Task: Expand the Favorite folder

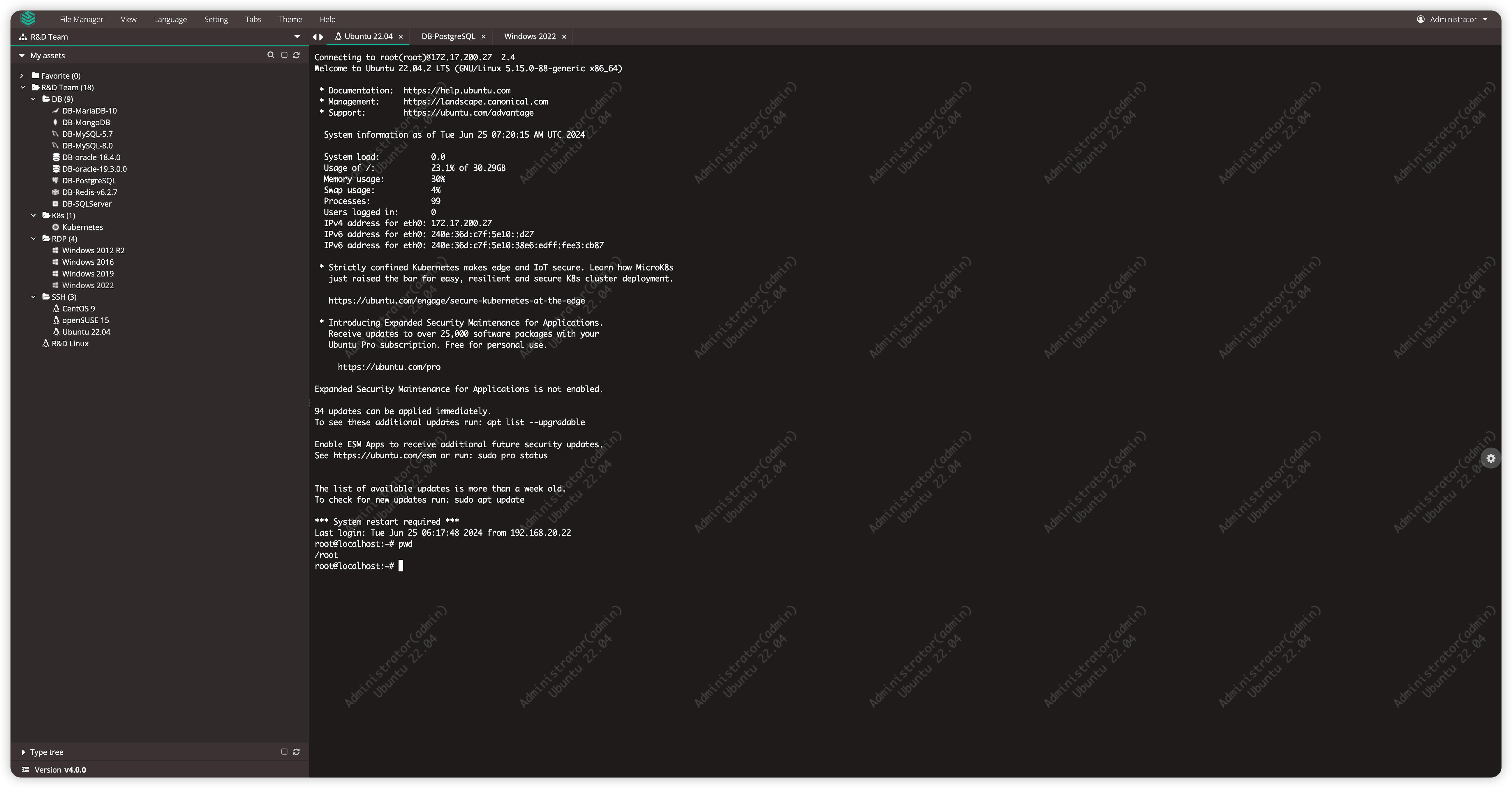Action: [22, 75]
